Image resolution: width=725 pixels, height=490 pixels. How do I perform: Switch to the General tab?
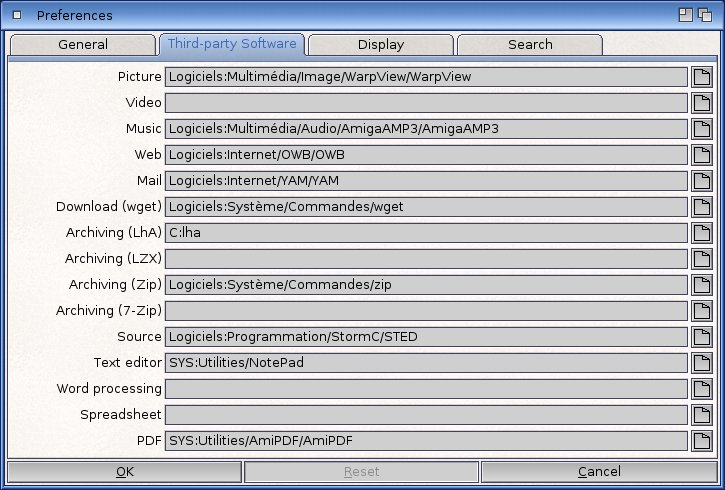click(83, 45)
